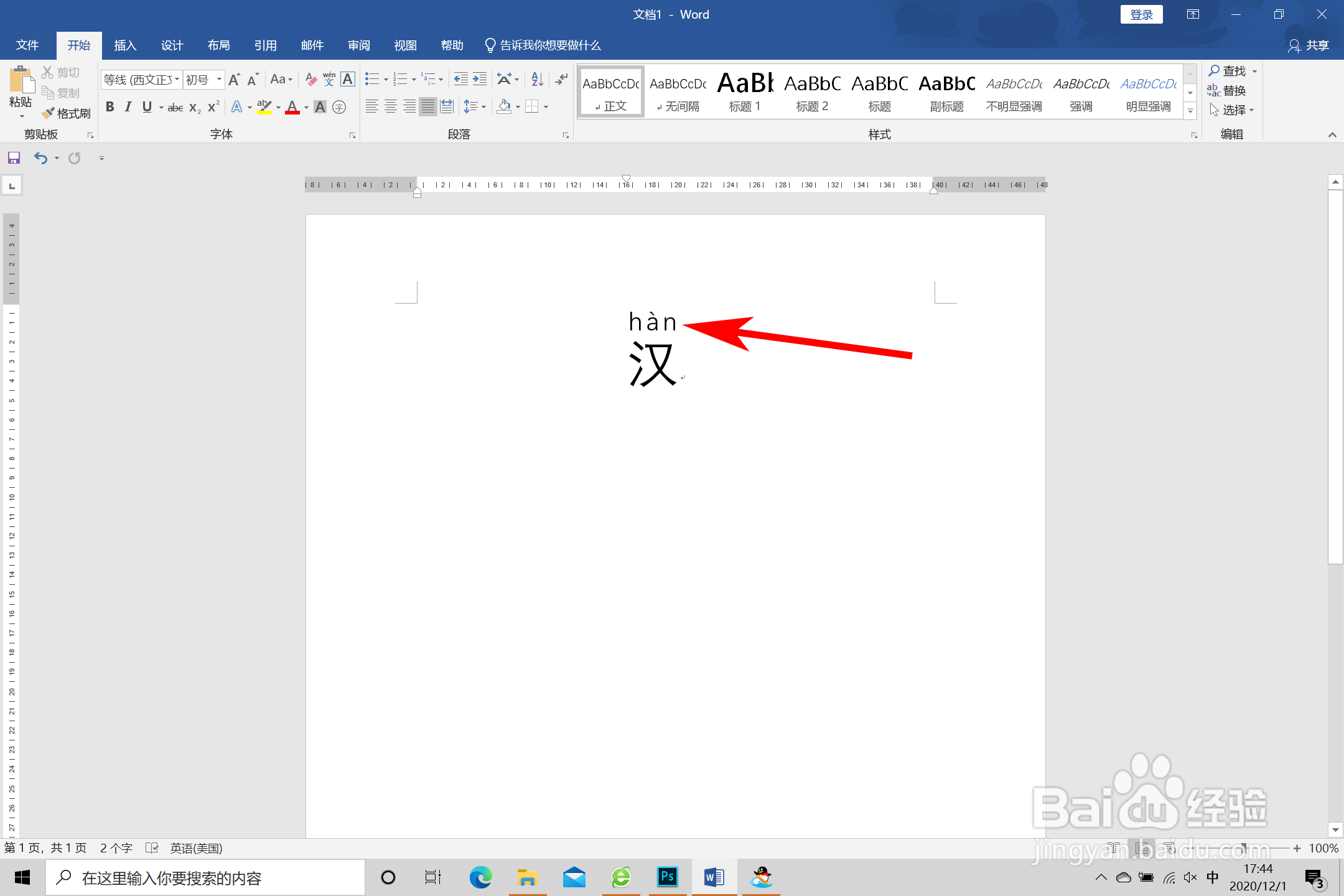The height and width of the screenshot is (896, 1344).
Task: Switch to the 视图 (View) tab
Action: pyautogui.click(x=405, y=45)
